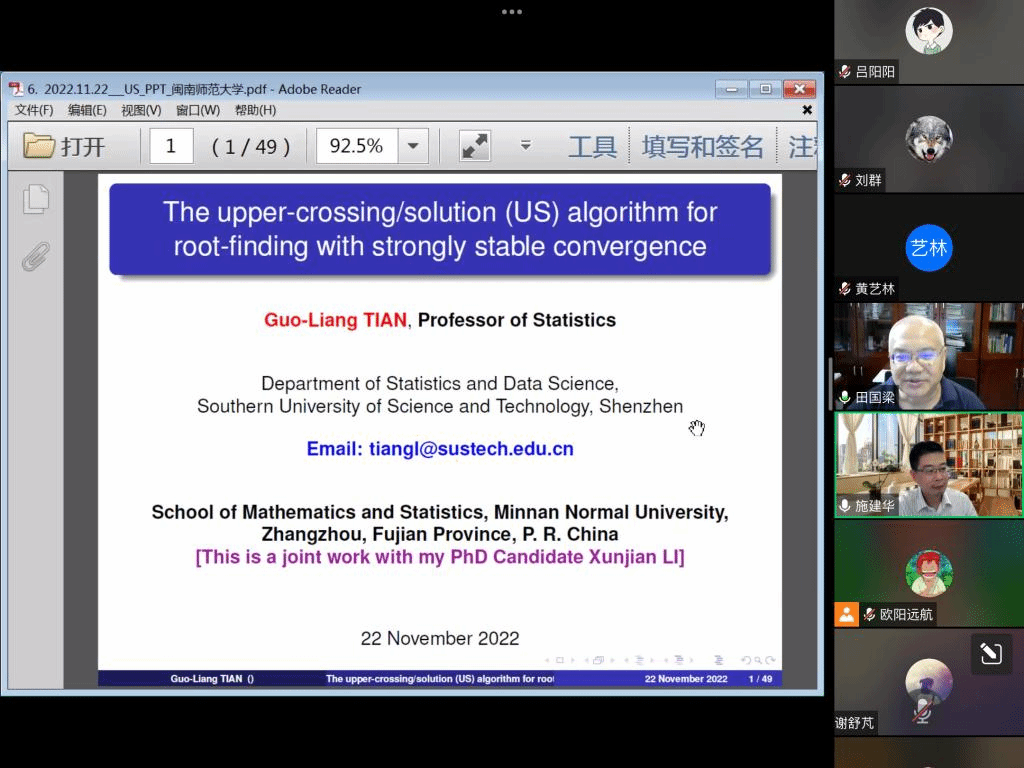Screen dimensions: 1024x768
Task: Select 刘群's wolf avatar tile
Action: tap(928, 139)
